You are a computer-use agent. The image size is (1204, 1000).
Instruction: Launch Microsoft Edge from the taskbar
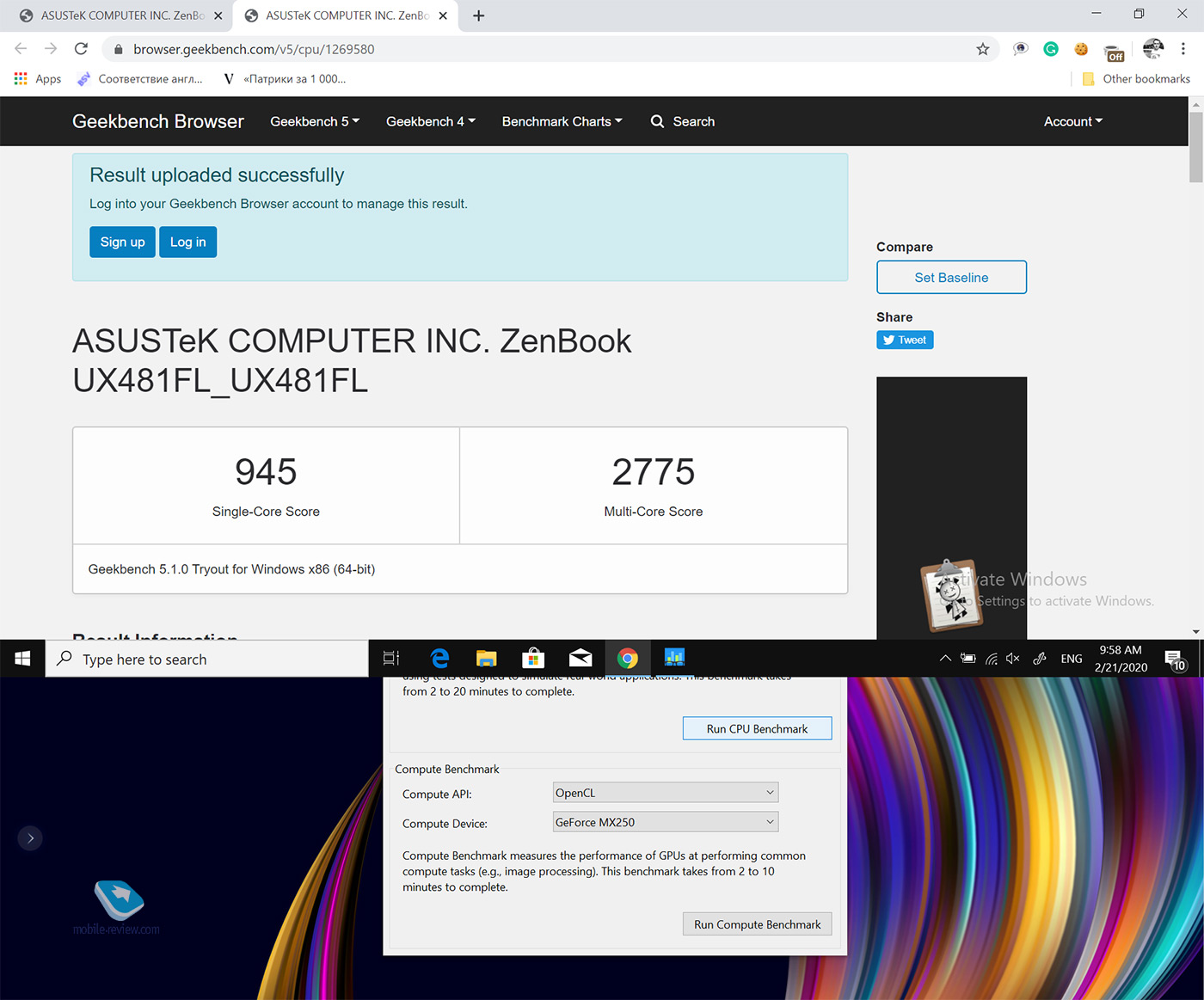(x=439, y=659)
